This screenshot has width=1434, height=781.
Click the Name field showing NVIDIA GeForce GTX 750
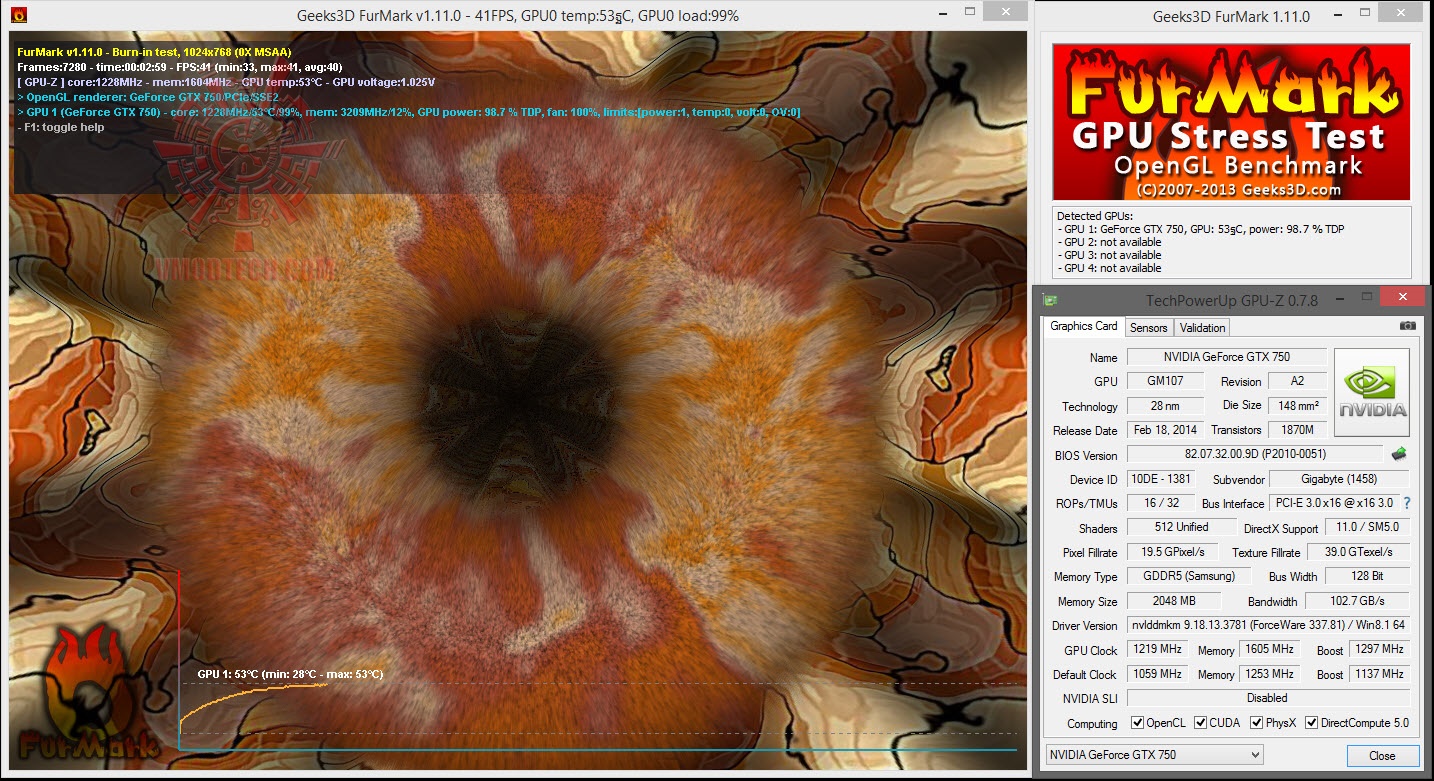[1227, 357]
